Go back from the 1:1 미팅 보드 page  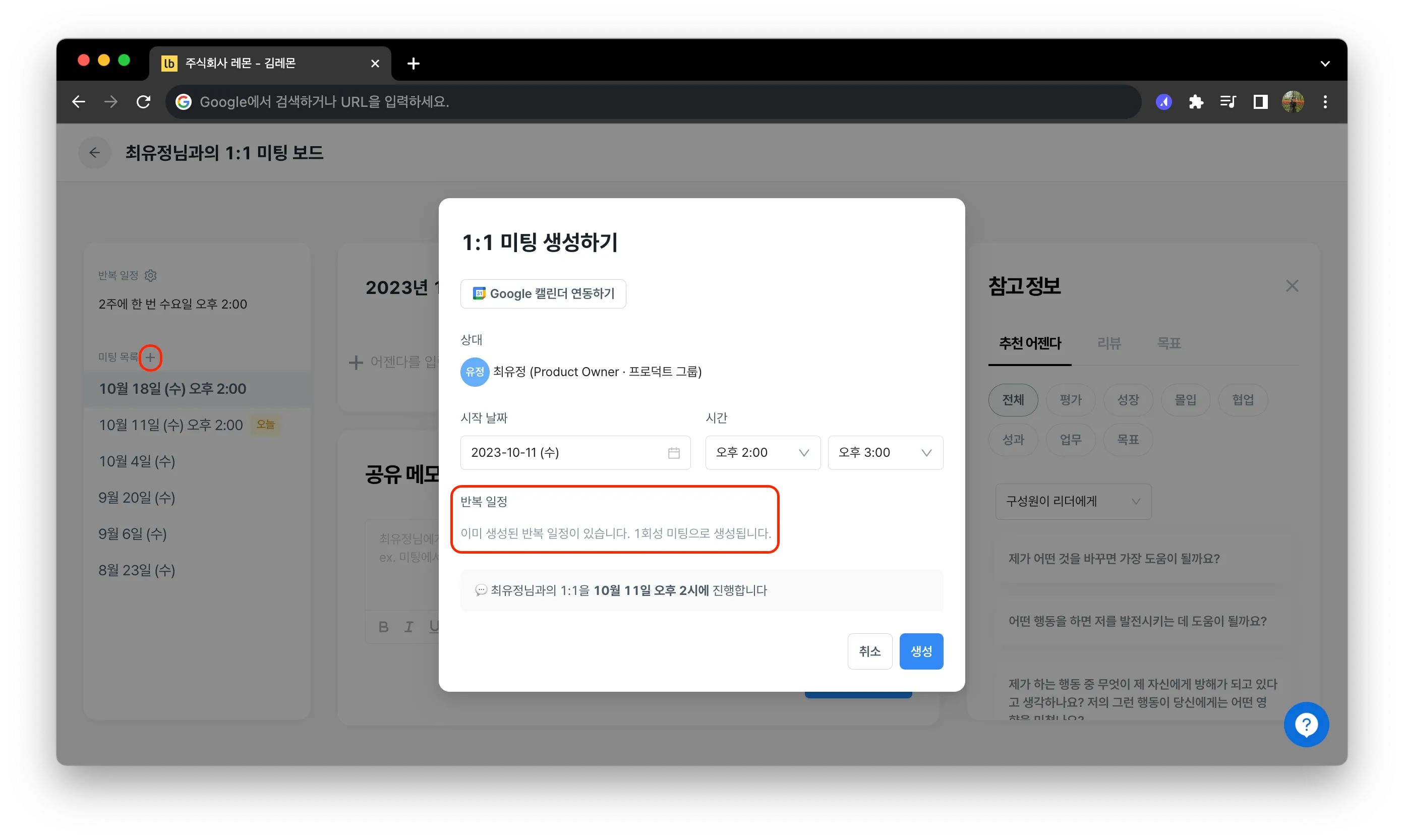94,153
